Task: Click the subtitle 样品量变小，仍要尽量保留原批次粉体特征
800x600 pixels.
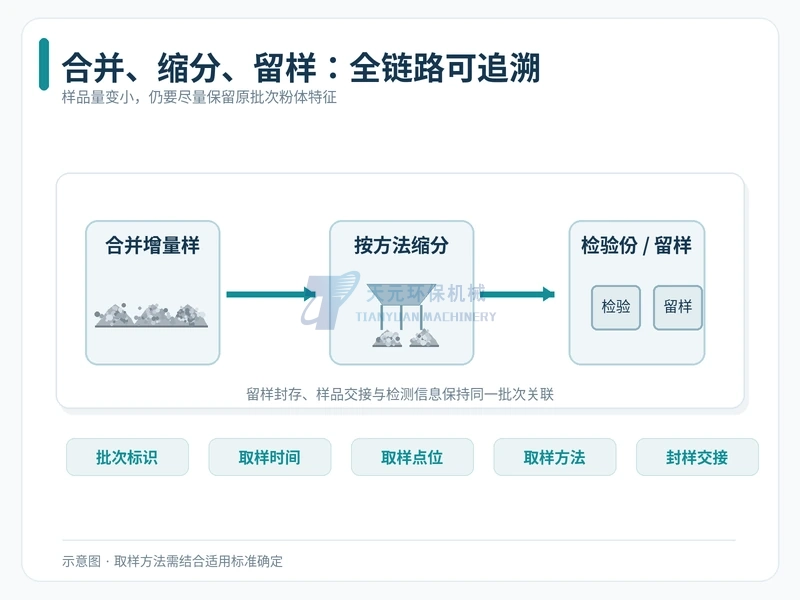Action: tap(199, 97)
